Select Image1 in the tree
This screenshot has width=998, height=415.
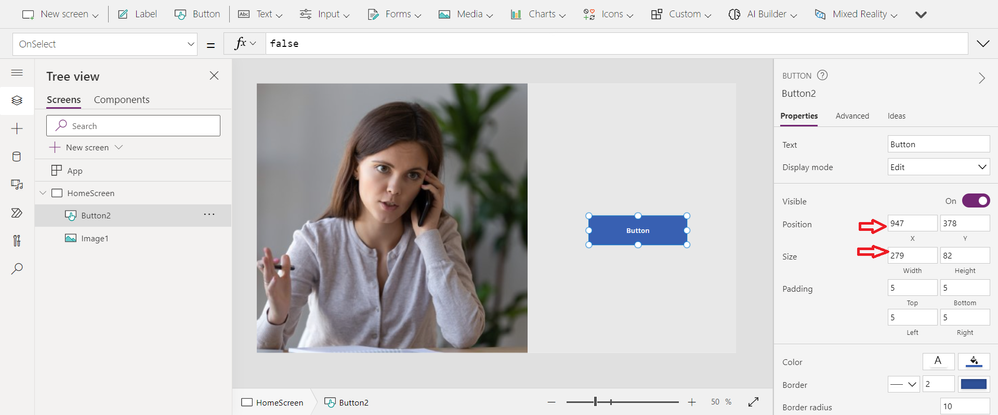point(94,238)
